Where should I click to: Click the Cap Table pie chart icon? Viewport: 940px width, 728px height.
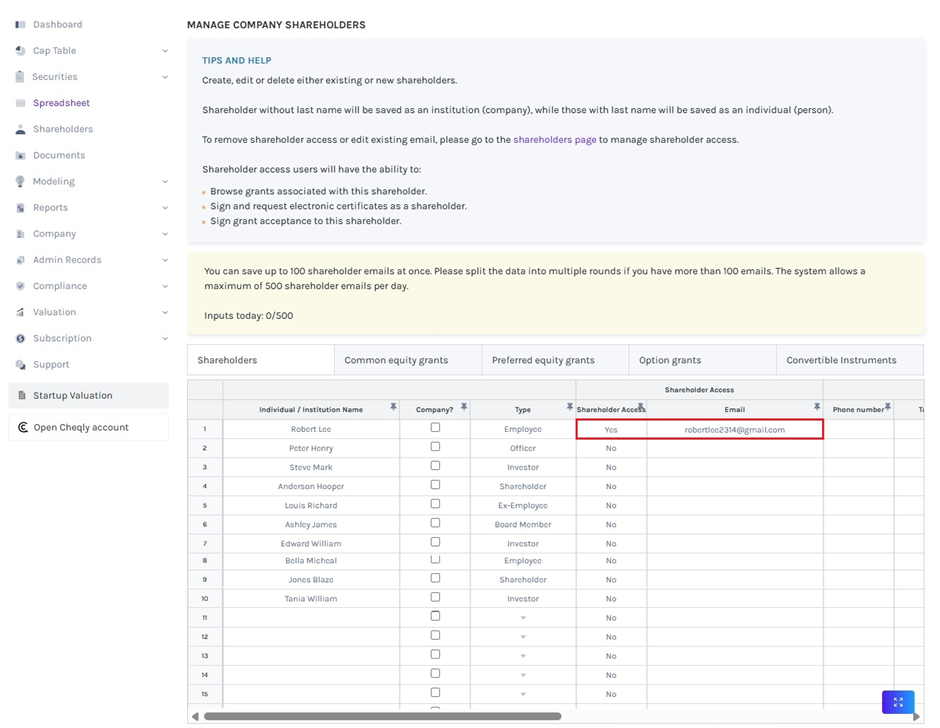pyautogui.click(x=21, y=51)
